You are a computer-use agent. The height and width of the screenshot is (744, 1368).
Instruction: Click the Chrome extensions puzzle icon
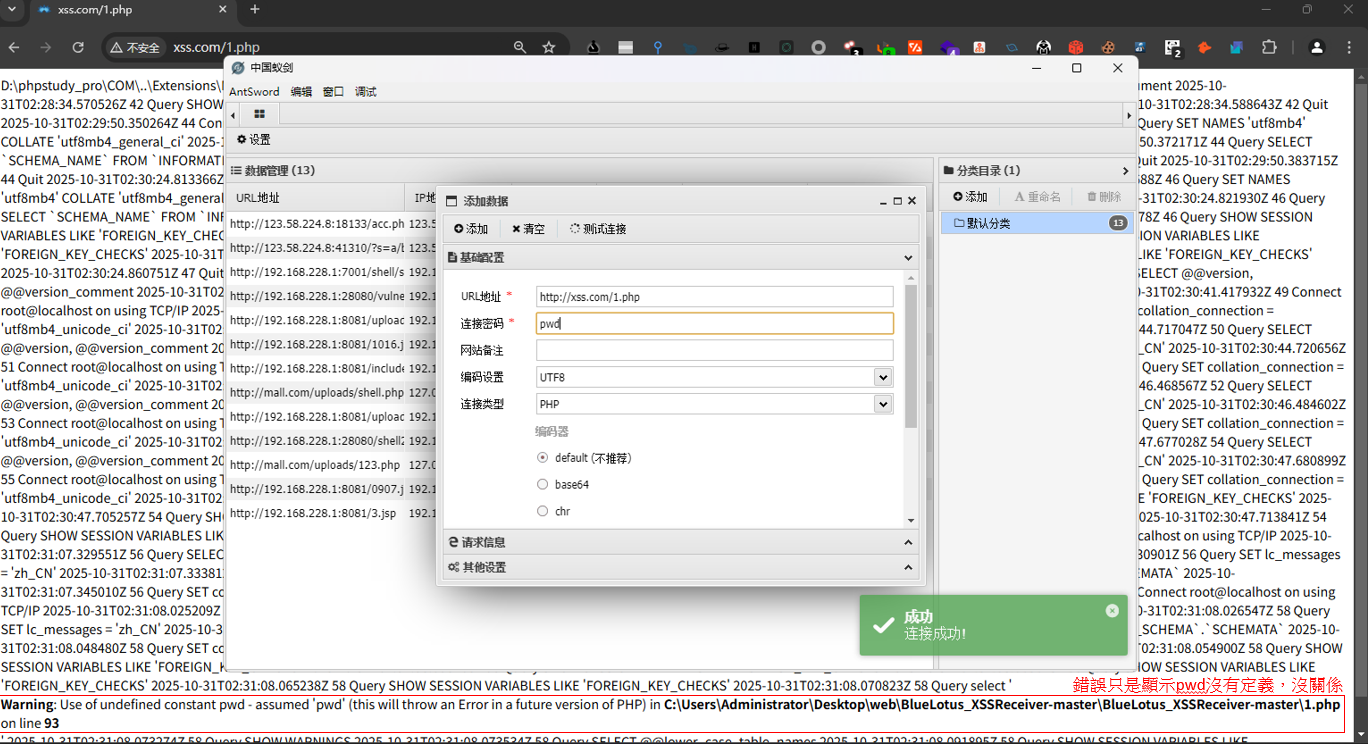[x=1270, y=45]
